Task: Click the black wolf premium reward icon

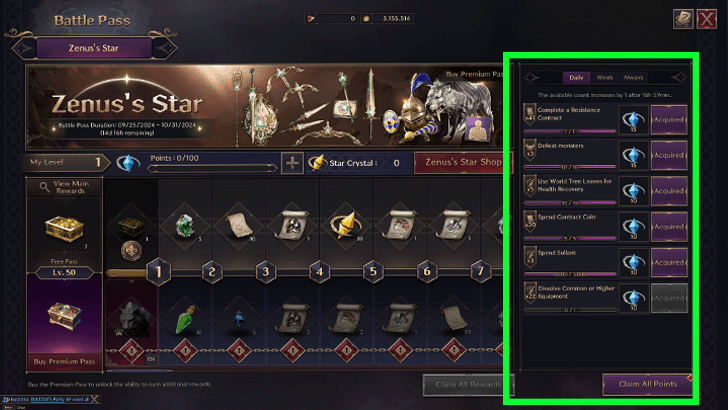Action: 132,319
